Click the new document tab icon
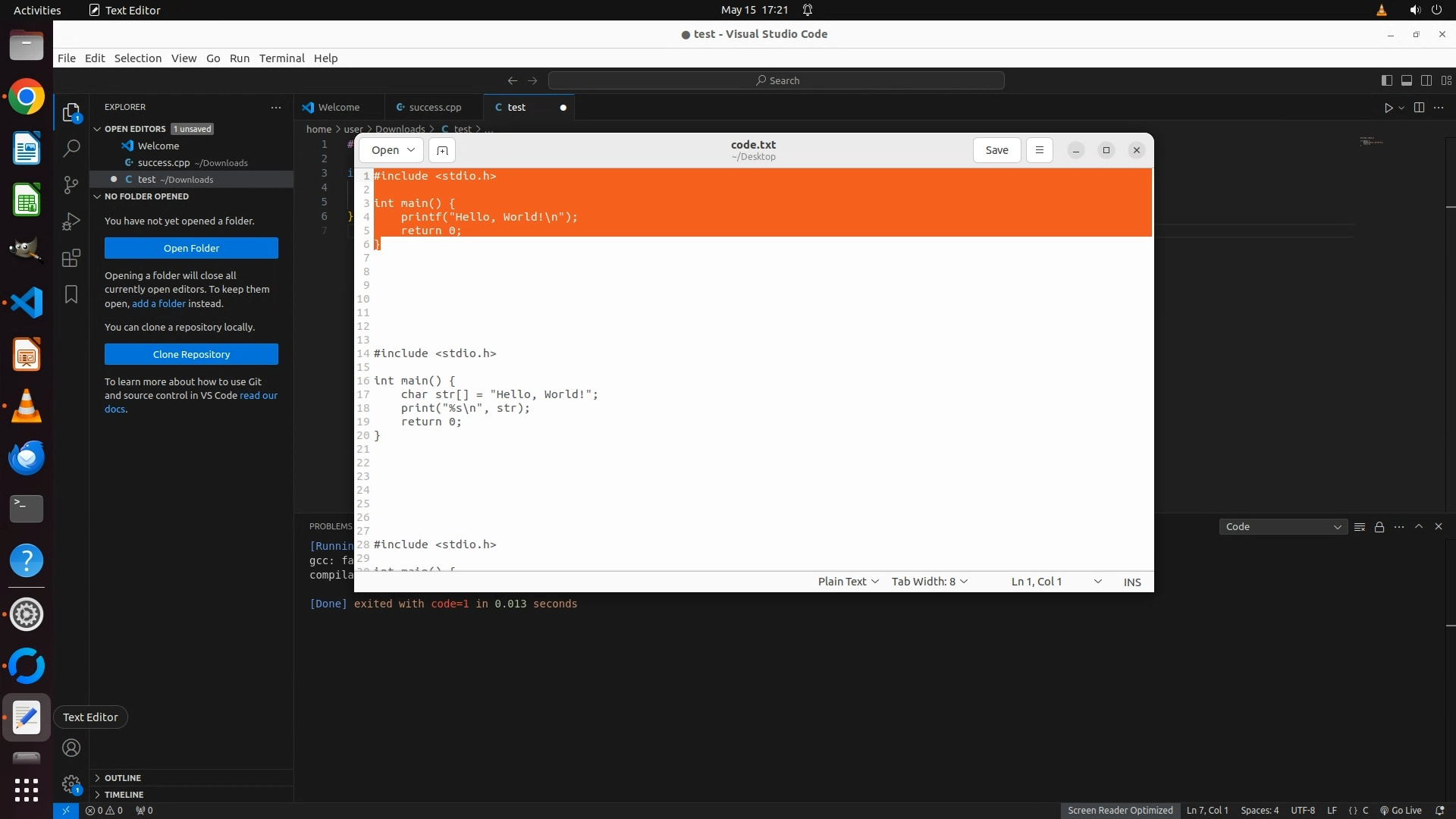Viewport: 1456px width, 819px height. click(442, 150)
